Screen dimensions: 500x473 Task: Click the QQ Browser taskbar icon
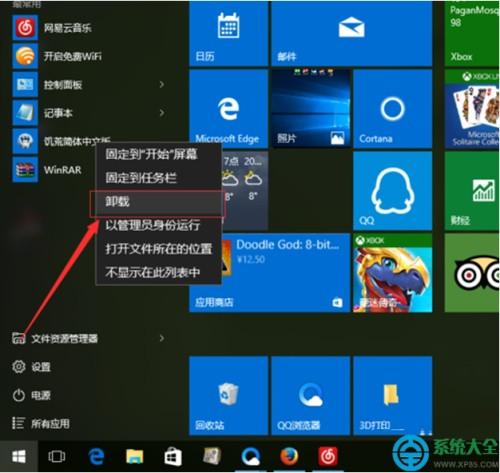251,456
